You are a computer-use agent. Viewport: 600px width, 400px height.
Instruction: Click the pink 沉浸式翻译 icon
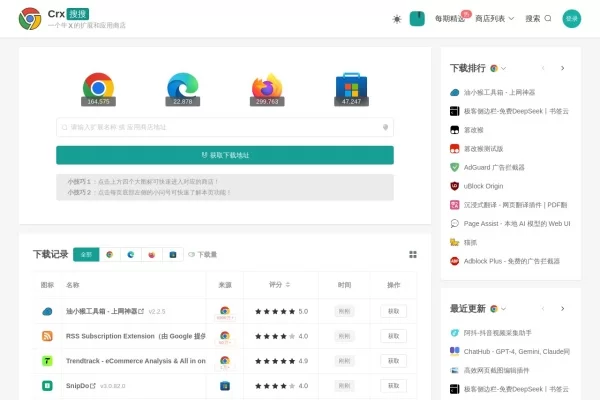[454, 205]
